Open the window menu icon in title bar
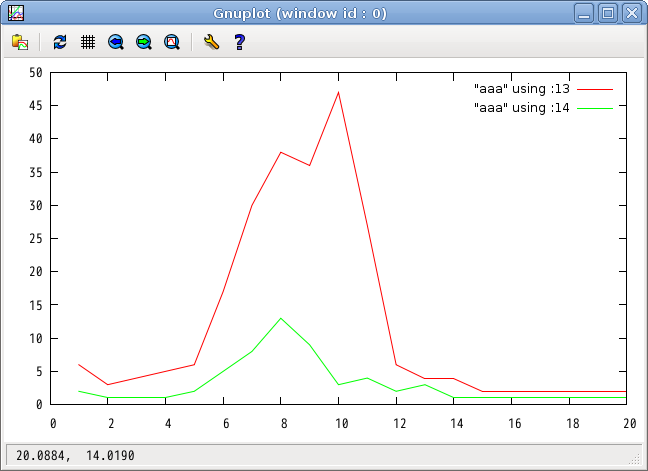This screenshot has height=471, width=648. [x=15, y=13]
